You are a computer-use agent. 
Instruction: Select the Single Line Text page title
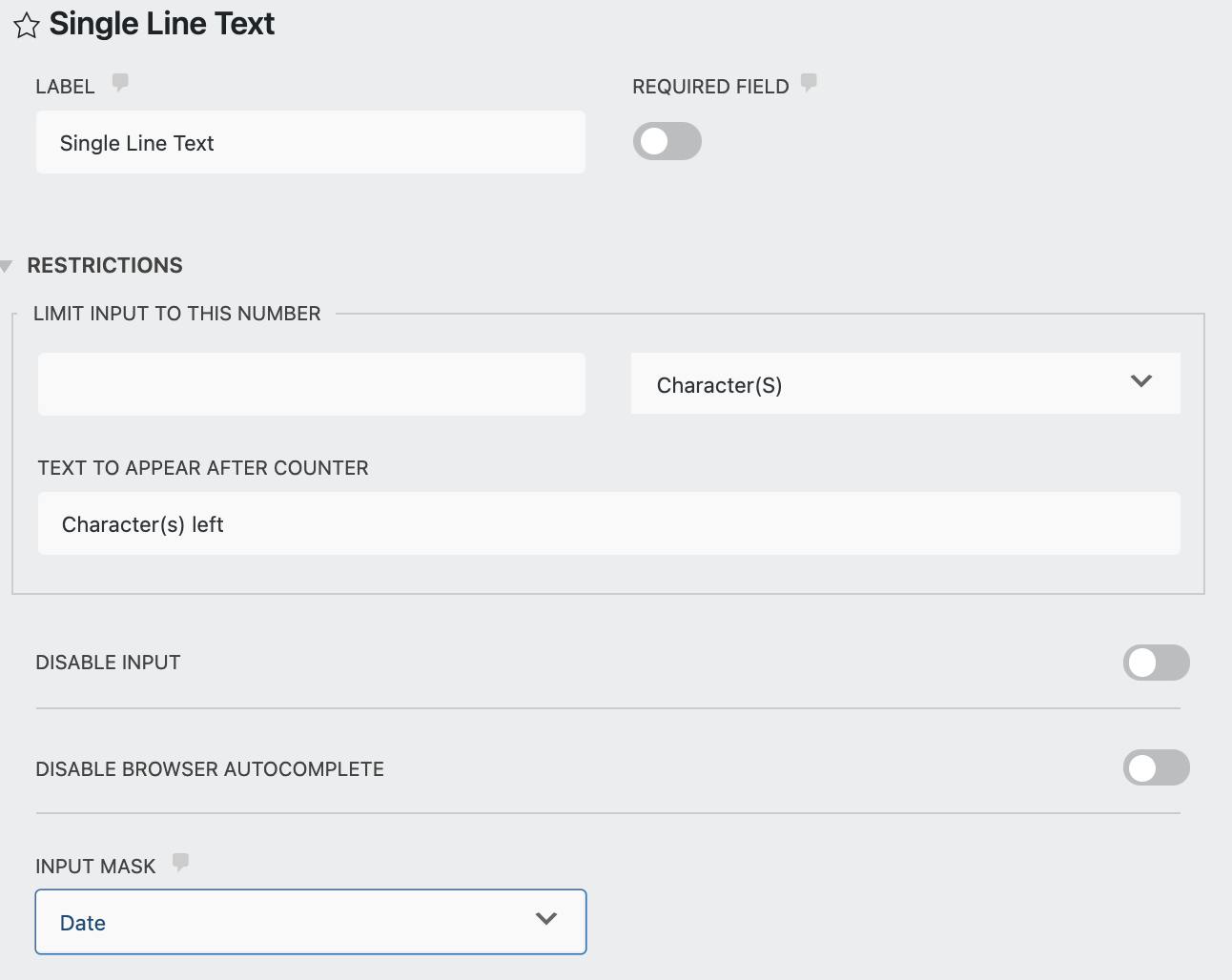click(x=162, y=23)
